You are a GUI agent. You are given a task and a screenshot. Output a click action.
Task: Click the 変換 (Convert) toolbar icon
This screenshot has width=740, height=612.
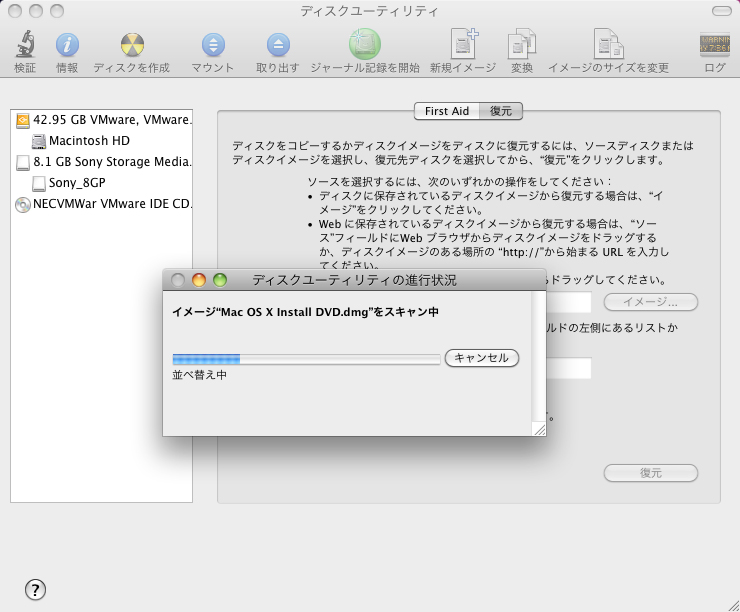pyautogui.click(x=521, y=44)
